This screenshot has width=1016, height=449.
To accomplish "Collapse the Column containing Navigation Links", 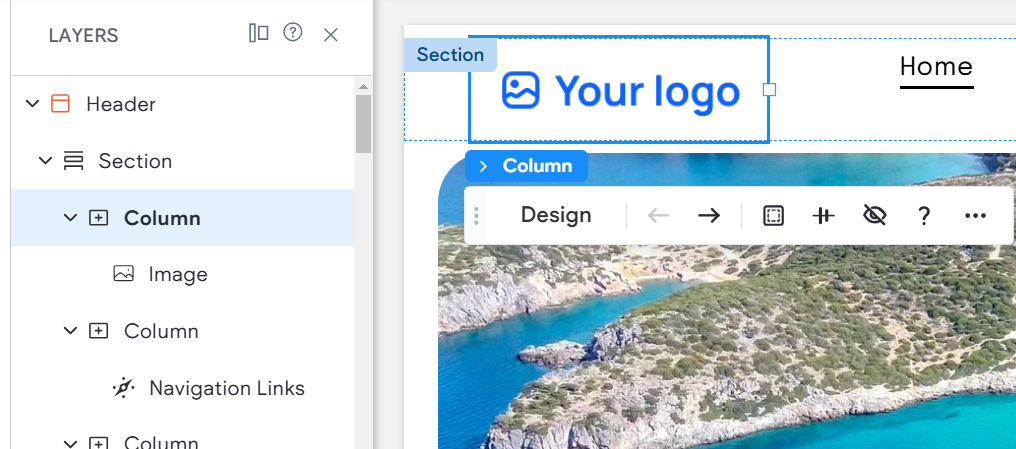I will point(70,331).
